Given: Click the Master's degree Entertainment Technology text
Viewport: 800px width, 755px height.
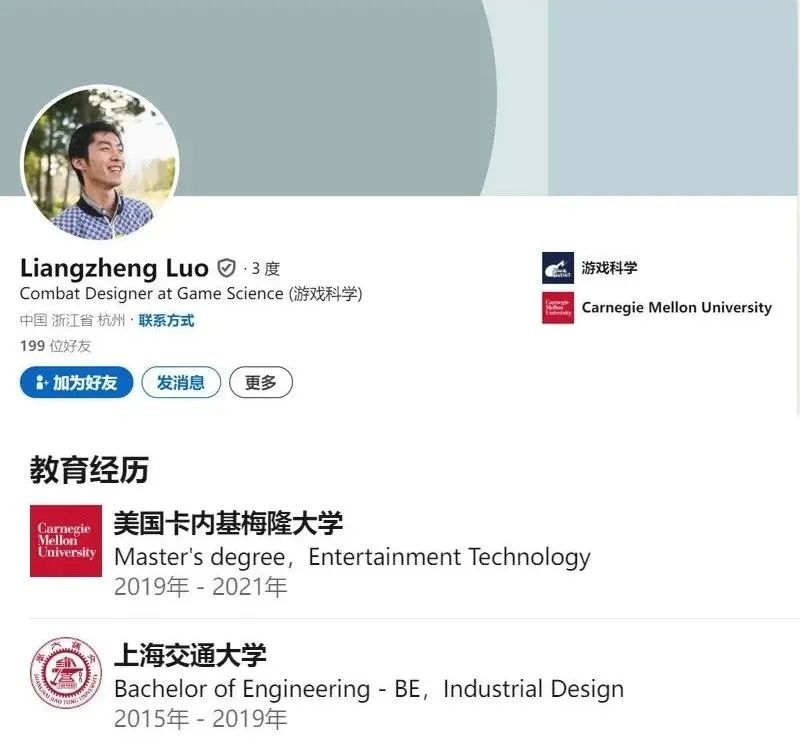Looking at the screenshot, I should [x=353, y=557].
